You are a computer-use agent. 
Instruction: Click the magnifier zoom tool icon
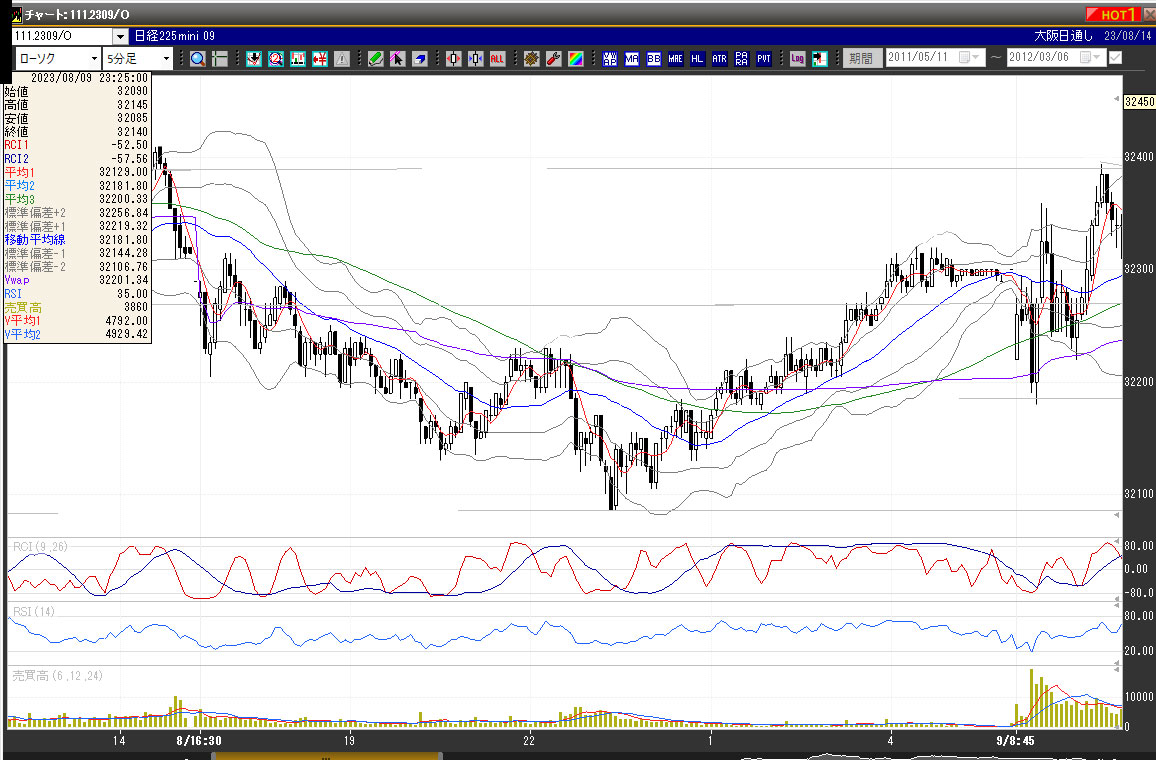coord(198,59)
